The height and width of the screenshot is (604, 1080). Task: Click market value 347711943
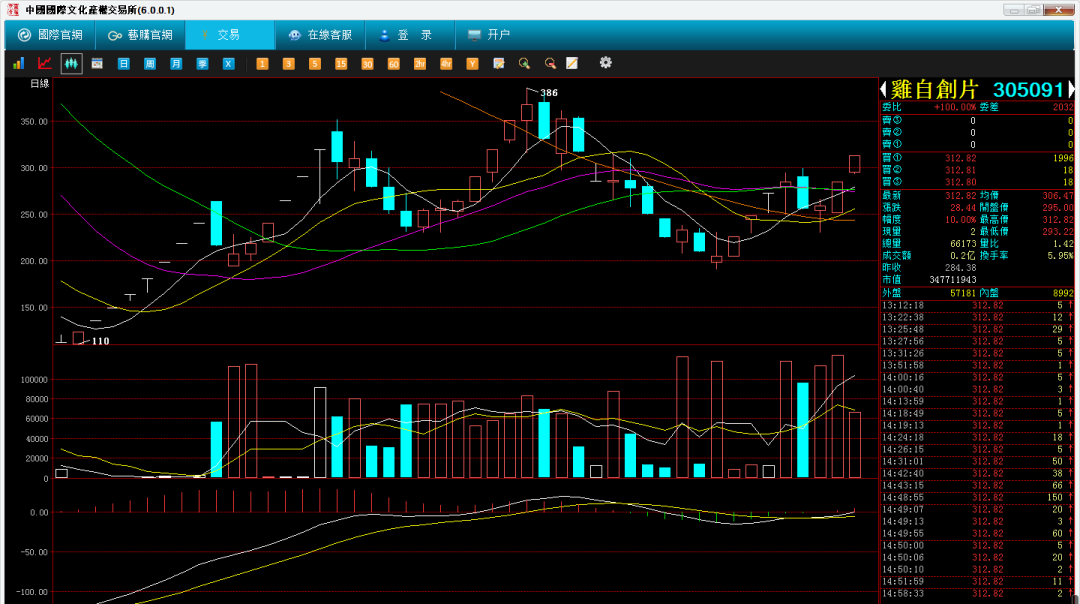(953, 280)
